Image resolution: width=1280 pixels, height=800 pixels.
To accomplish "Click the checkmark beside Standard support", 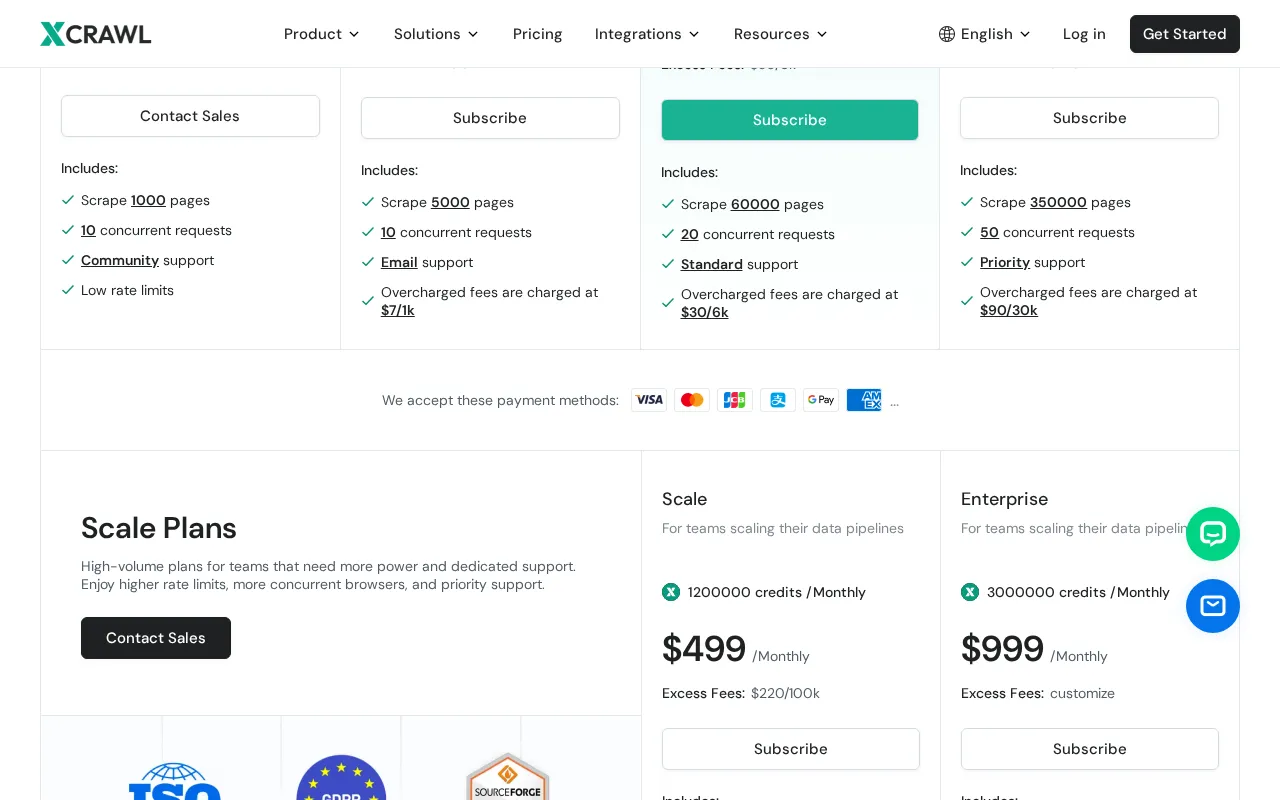I will point(668,264).
